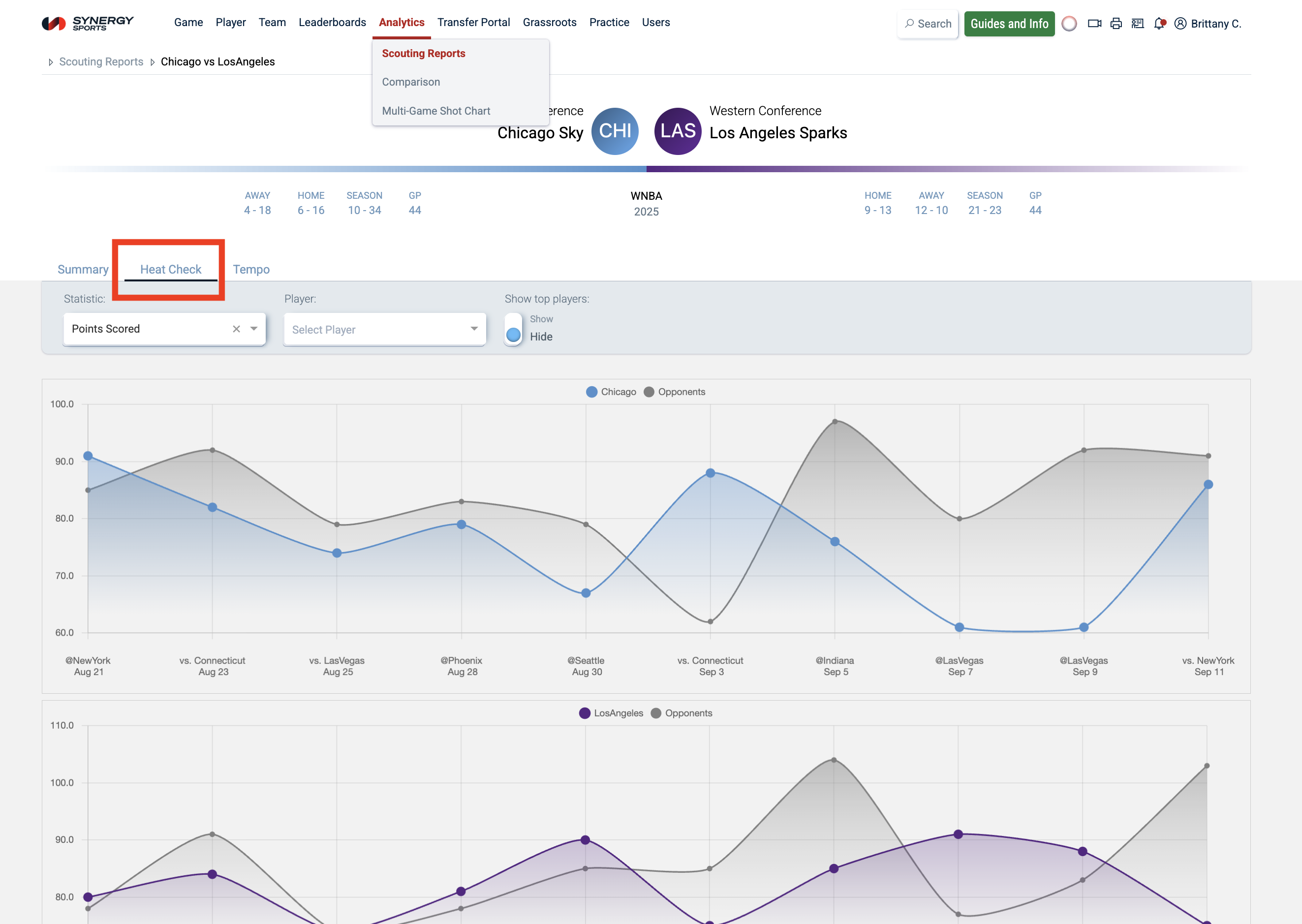Click the 'vs. LasVegas Aug 25' axis label
Viewport: 1302px width, 924px height.
tap(337, 666)
